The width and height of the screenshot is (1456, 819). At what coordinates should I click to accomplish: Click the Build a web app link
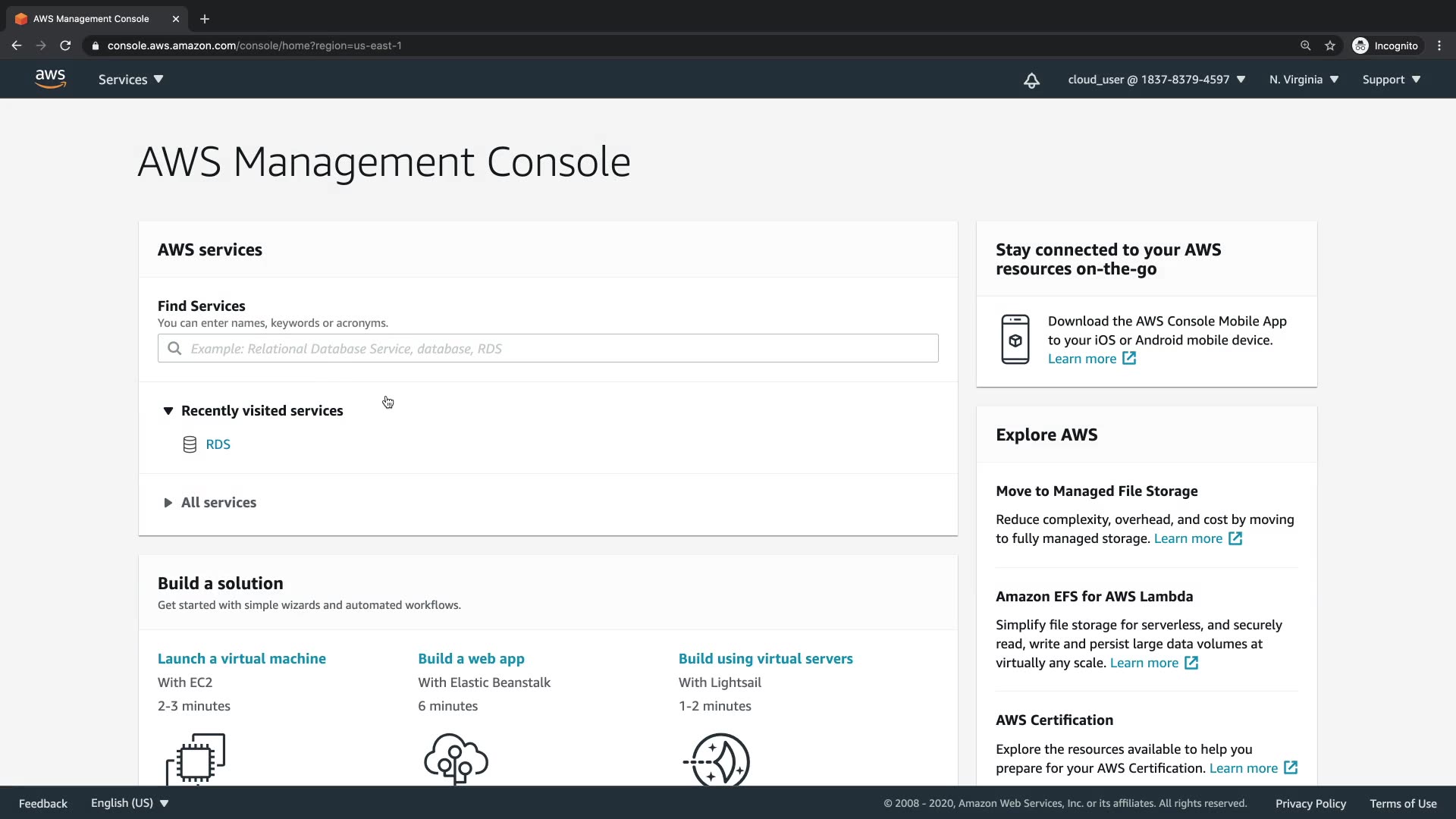[471, 658]
